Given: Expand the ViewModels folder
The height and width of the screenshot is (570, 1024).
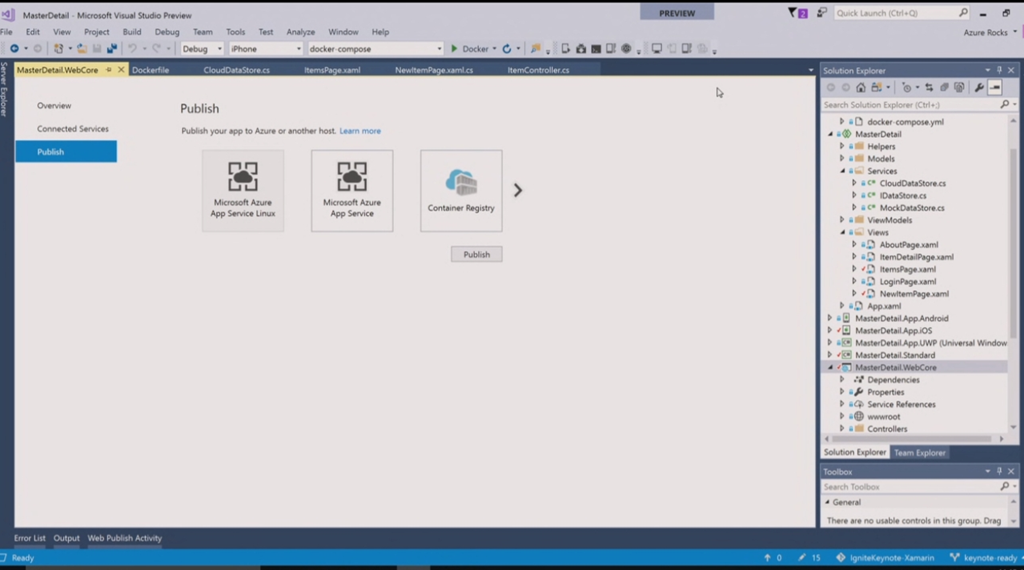Looking at the screenshot, I should click(x=842, y=220).
